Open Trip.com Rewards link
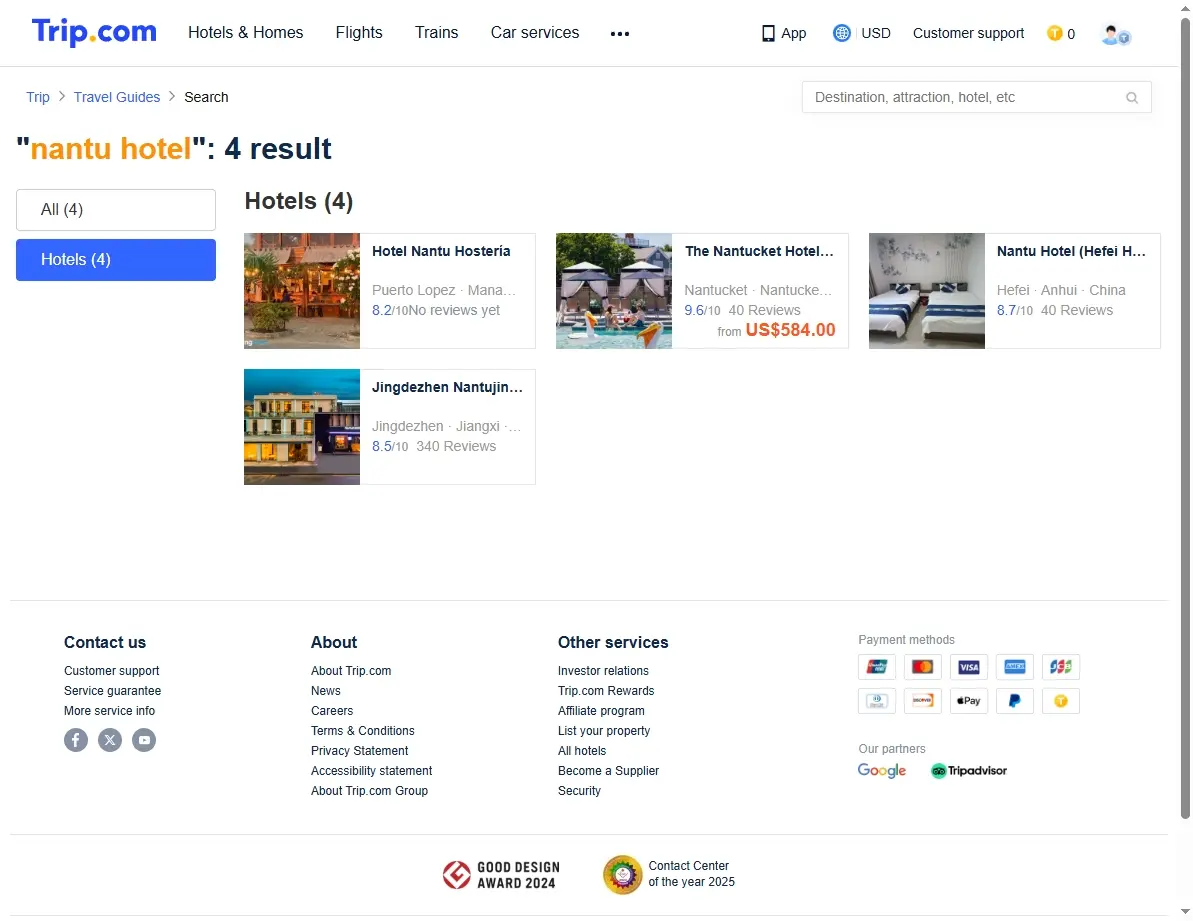The height and width of the screenshot is (921, 1193). click(x=606, y=691)
